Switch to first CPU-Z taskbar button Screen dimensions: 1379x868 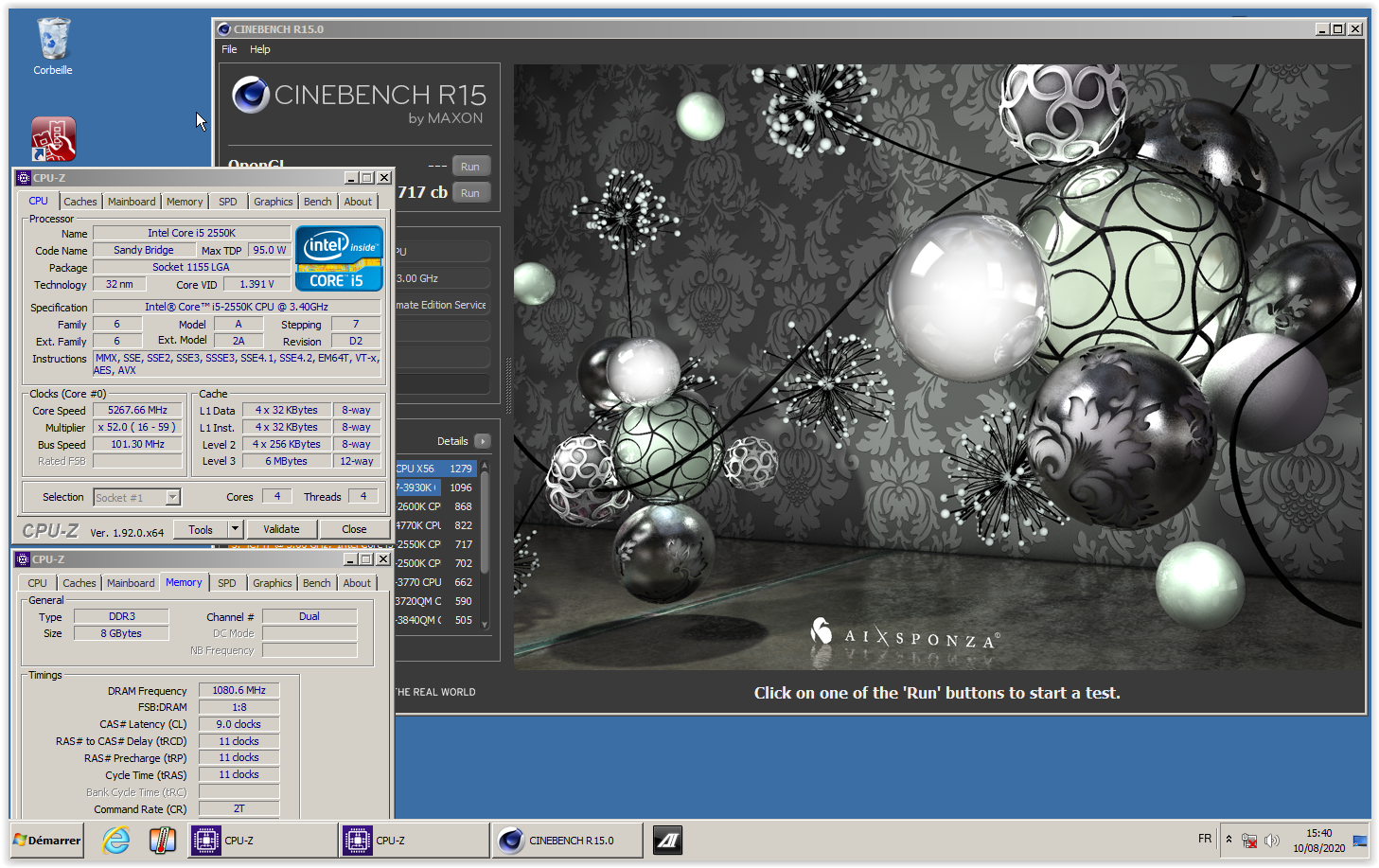(263, 840)
